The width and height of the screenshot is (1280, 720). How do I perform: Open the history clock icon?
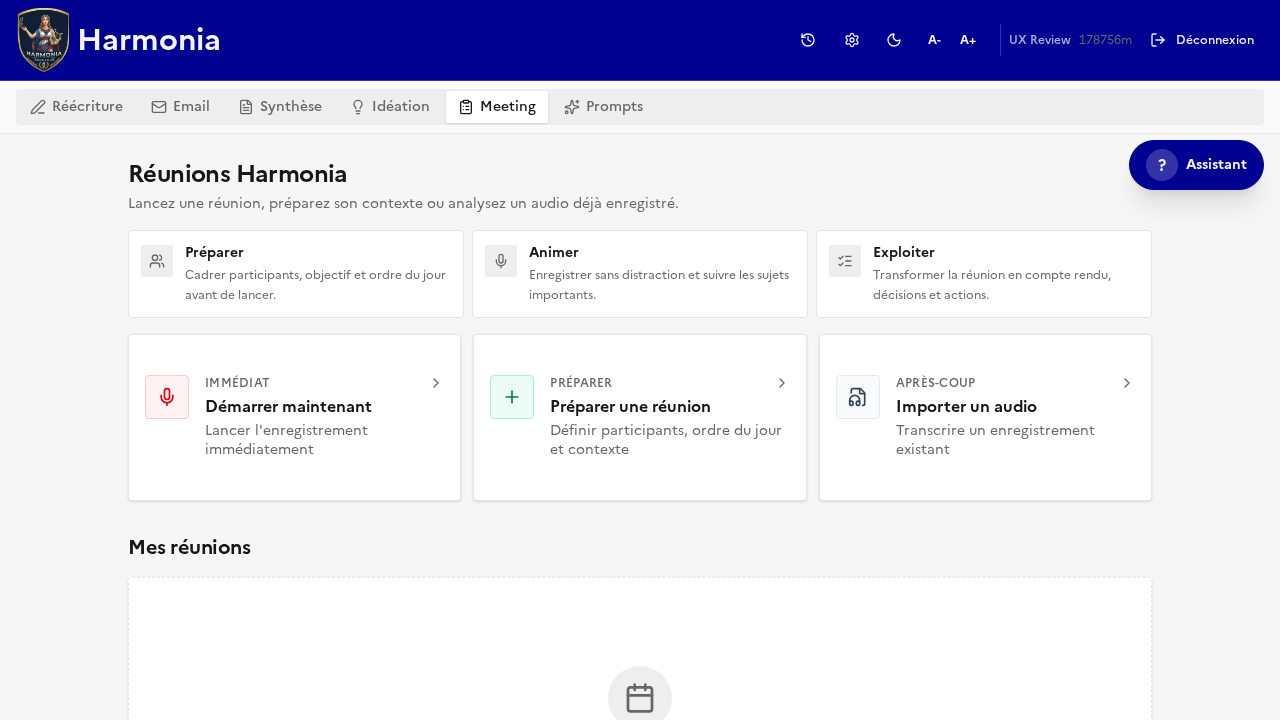808,40
